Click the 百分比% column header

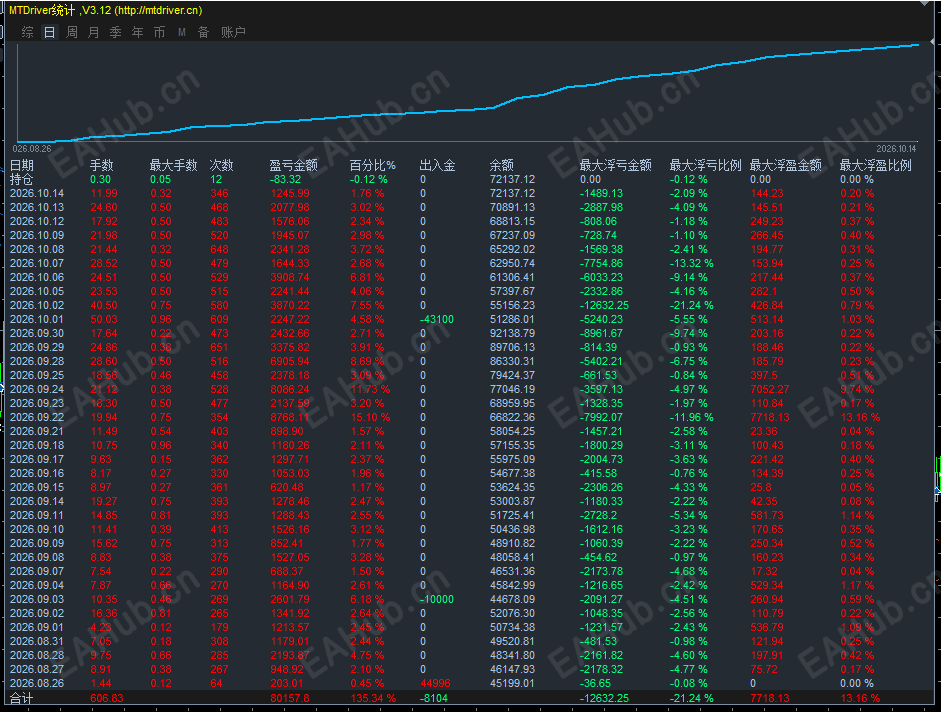click(373, 165)
